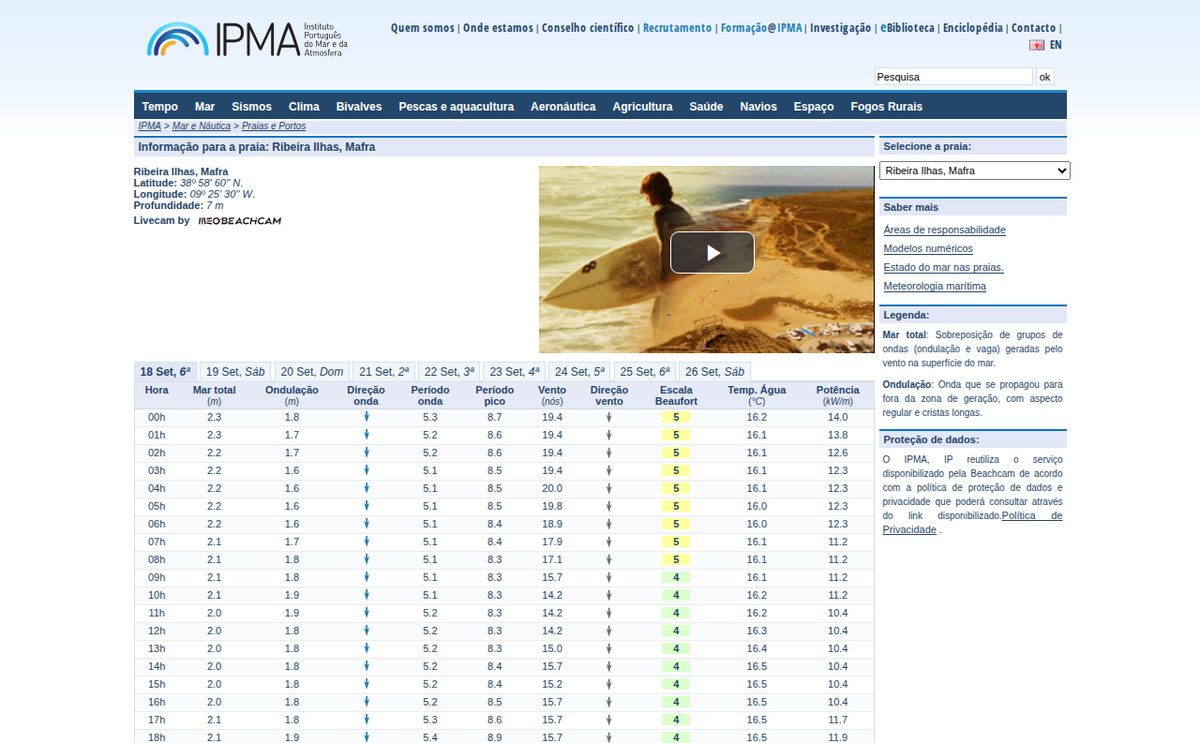Open the Pescas e aquacultura menu
This screenshot has height=743, width=1200.
point(456,107)
